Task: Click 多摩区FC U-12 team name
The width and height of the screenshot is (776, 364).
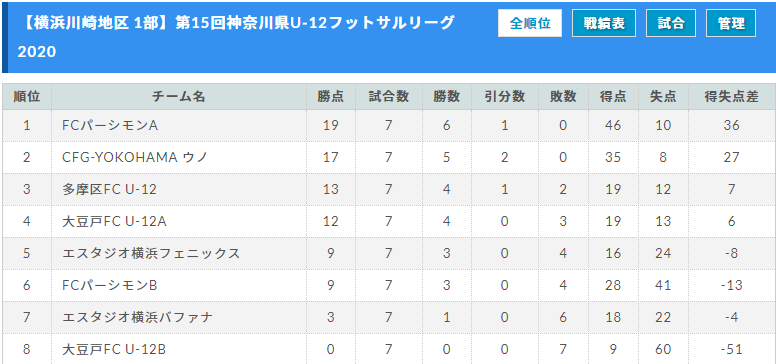Action: pyautogui.click(x=109, y=189)
